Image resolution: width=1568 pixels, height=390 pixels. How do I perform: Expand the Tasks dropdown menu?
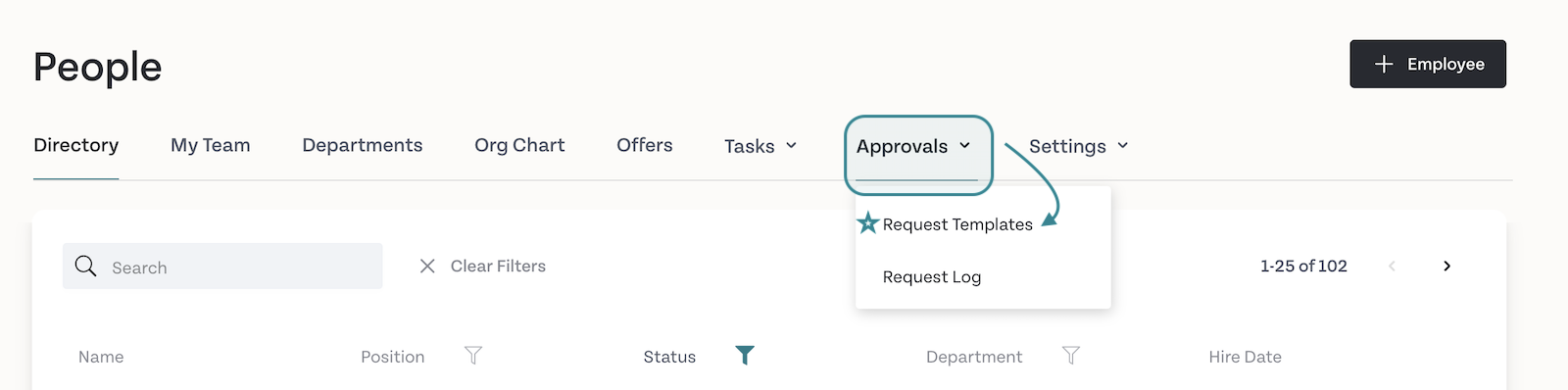click(760, 146)
